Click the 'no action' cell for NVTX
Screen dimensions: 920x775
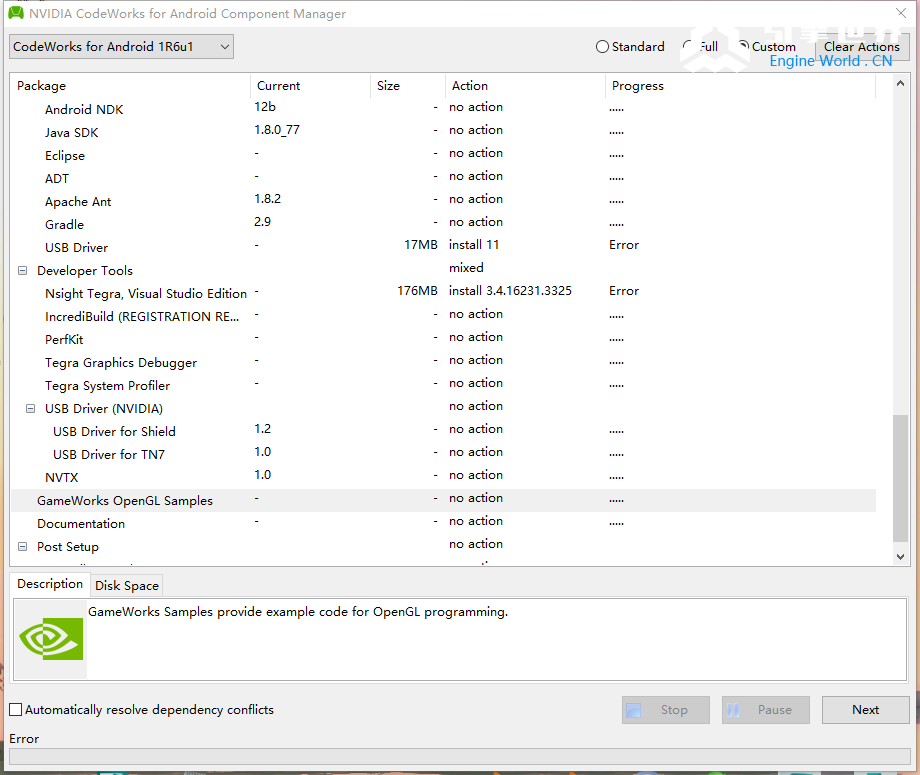pos(476,475)
